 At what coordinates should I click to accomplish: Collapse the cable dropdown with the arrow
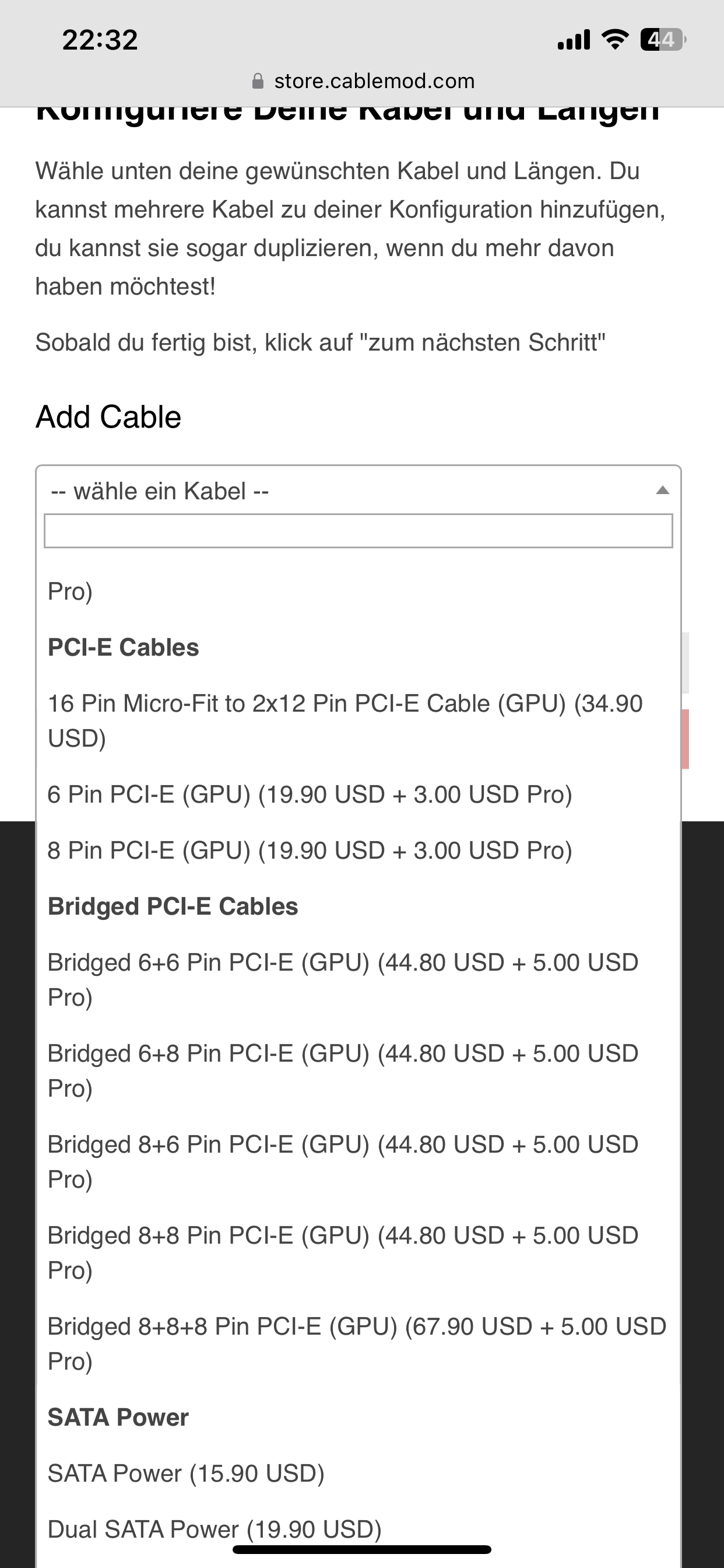tap(663, 491)
